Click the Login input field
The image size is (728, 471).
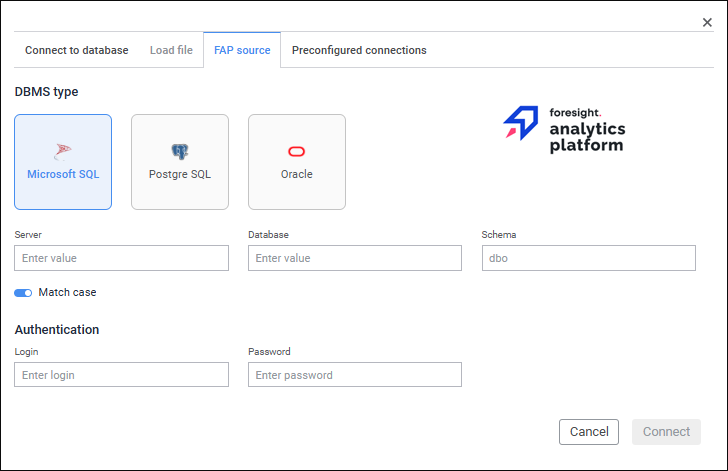click(122, 375)
